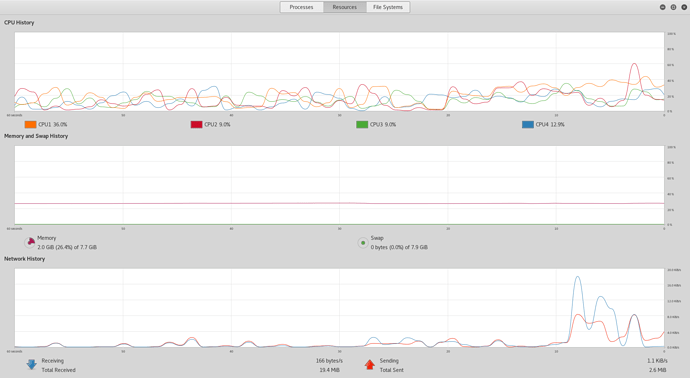Click the Memory pie chart icon
This screenshot has height=378, width=690.
[x=30, y=242]
